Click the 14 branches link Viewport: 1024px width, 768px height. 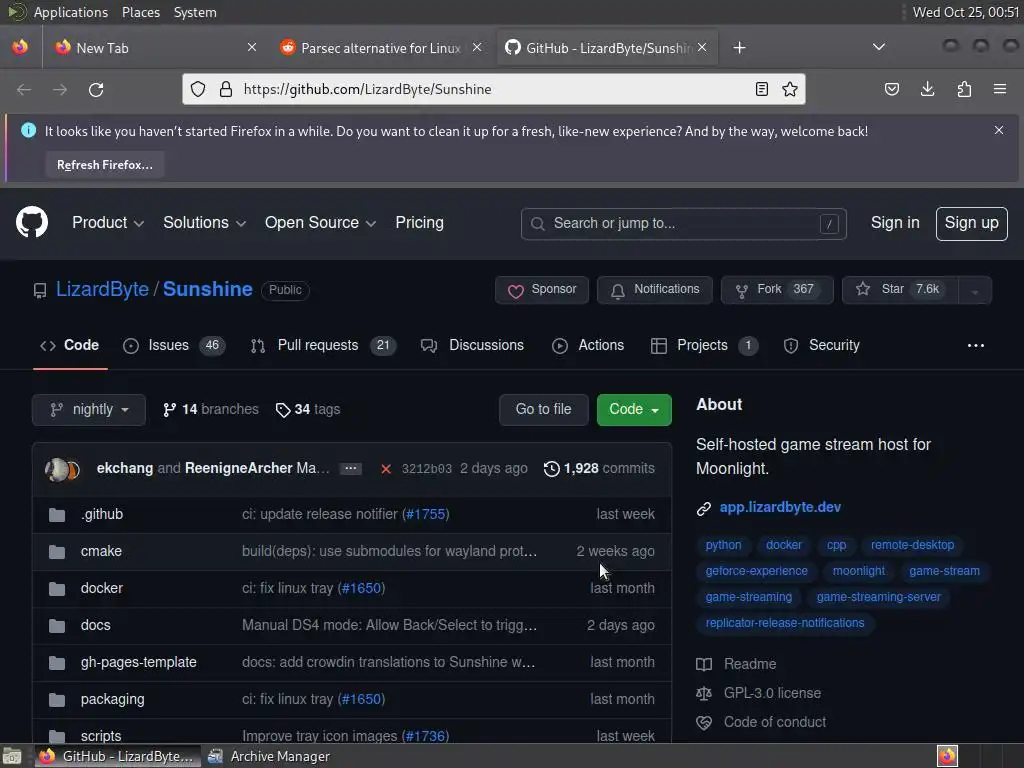tap(210, 409)
